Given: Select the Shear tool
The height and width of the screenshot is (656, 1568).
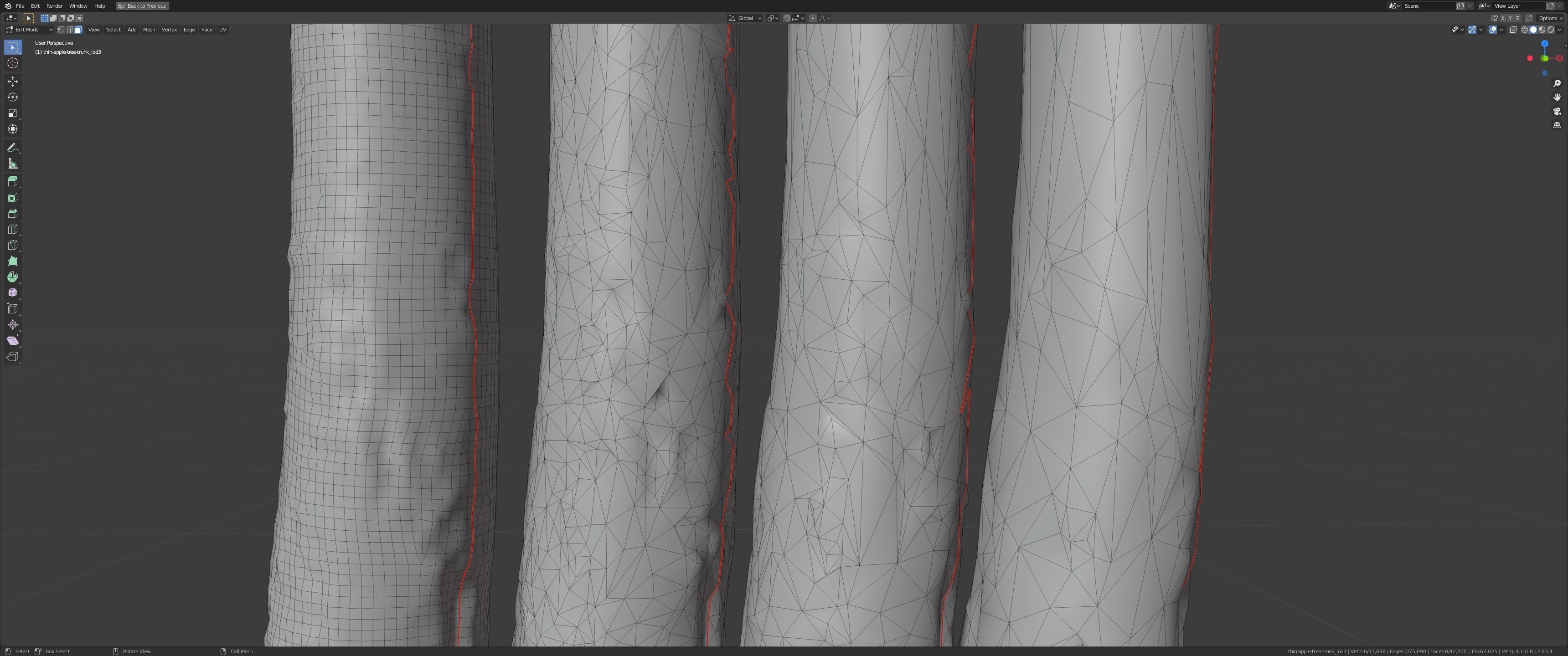Looking at the screenshot, I should [x=13, y=341].
